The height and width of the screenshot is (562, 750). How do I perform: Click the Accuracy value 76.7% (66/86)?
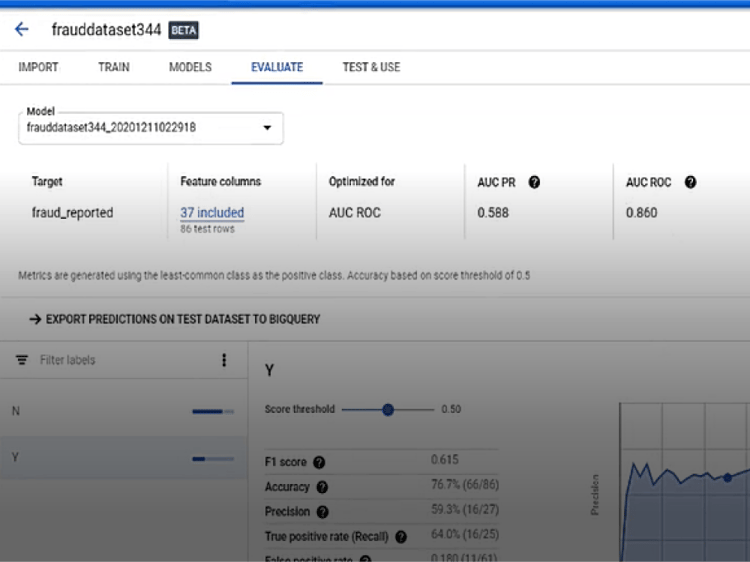465,485
